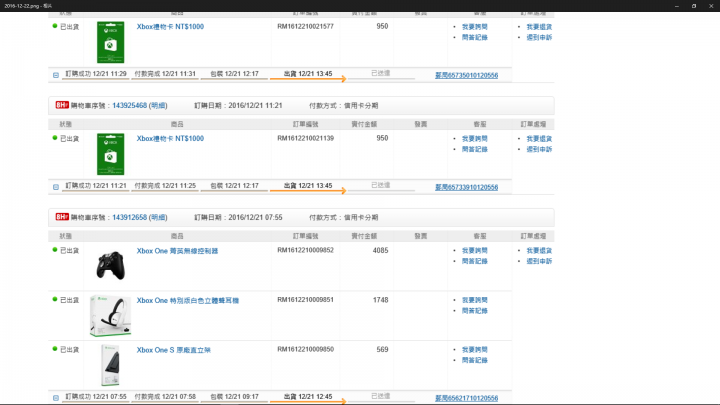Click 遲到申訴 for order RM1612210021577
The image size is (720, 405).
click(539, 37)
